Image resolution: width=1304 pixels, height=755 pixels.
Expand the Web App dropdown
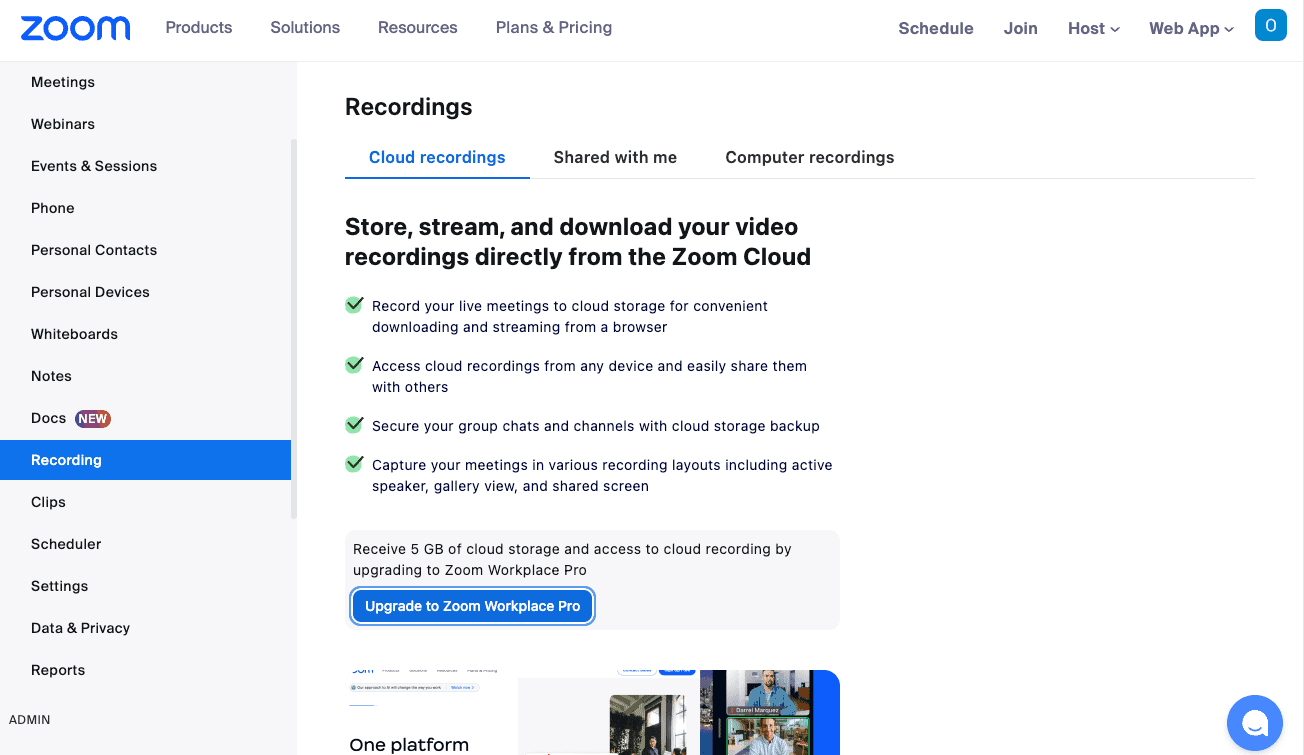pos(1190,28)
